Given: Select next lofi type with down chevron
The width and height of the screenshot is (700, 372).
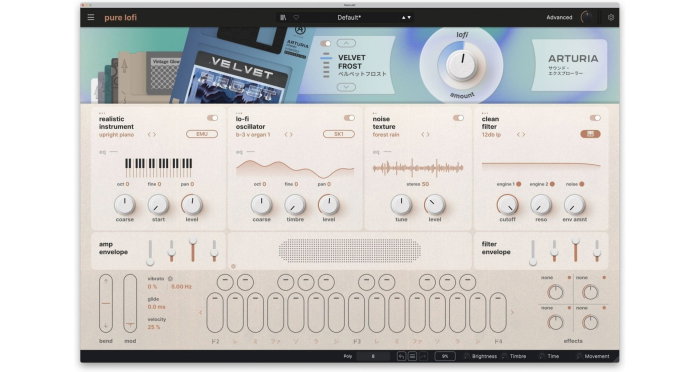Looking at the screenshot, I should 346,87.
